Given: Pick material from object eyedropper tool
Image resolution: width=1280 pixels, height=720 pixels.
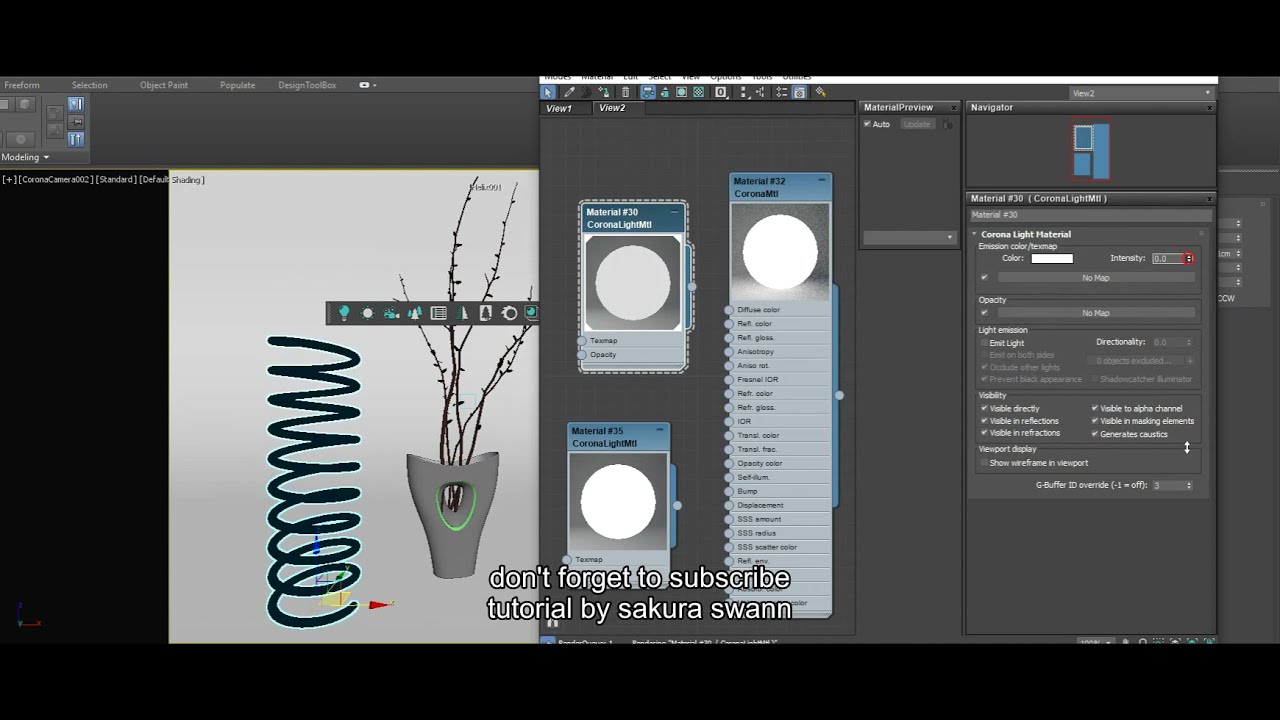Looking at the screenshot, I should (569, 92).
